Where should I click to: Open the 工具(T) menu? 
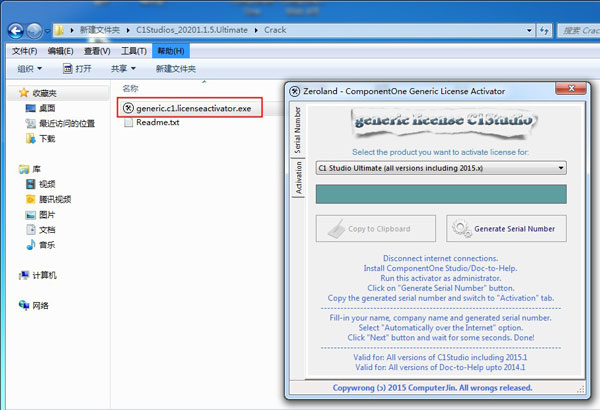(134, 50)
